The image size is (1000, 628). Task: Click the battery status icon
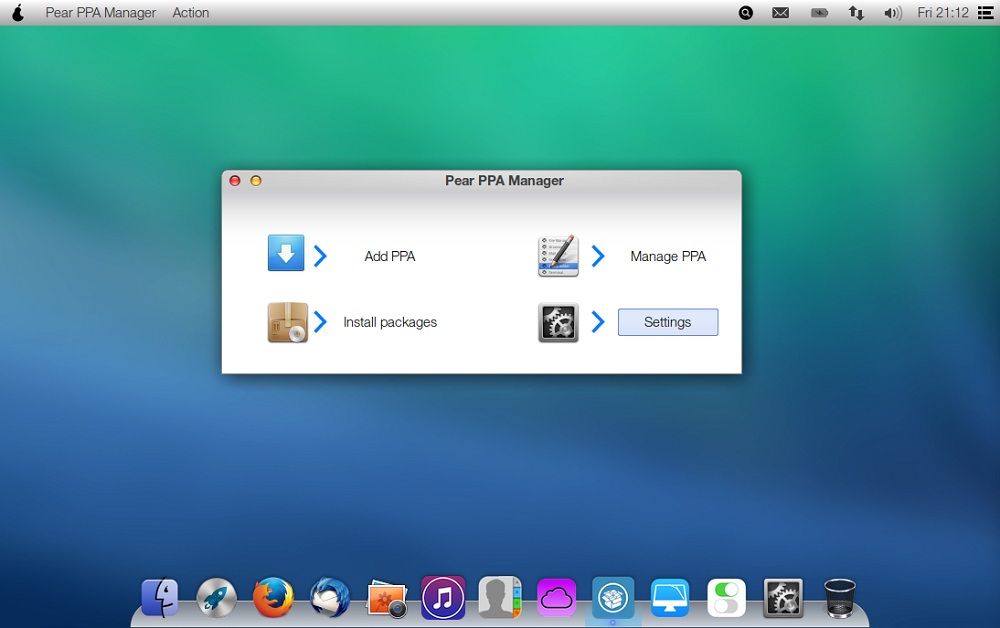[819, 13]
